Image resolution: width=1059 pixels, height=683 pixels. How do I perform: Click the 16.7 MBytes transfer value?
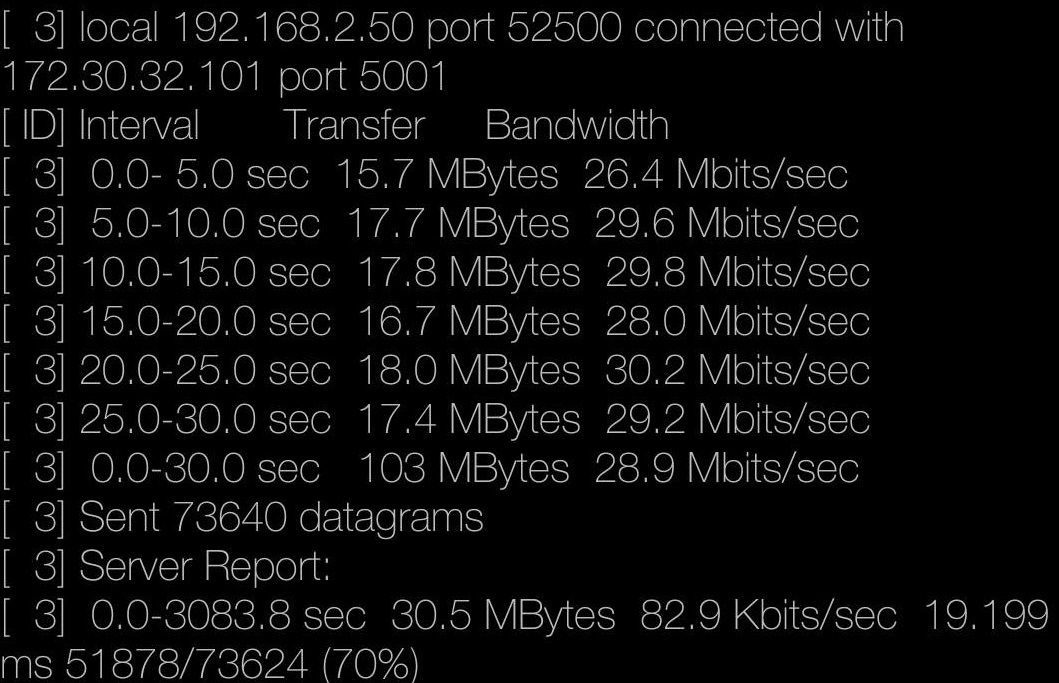469,322
